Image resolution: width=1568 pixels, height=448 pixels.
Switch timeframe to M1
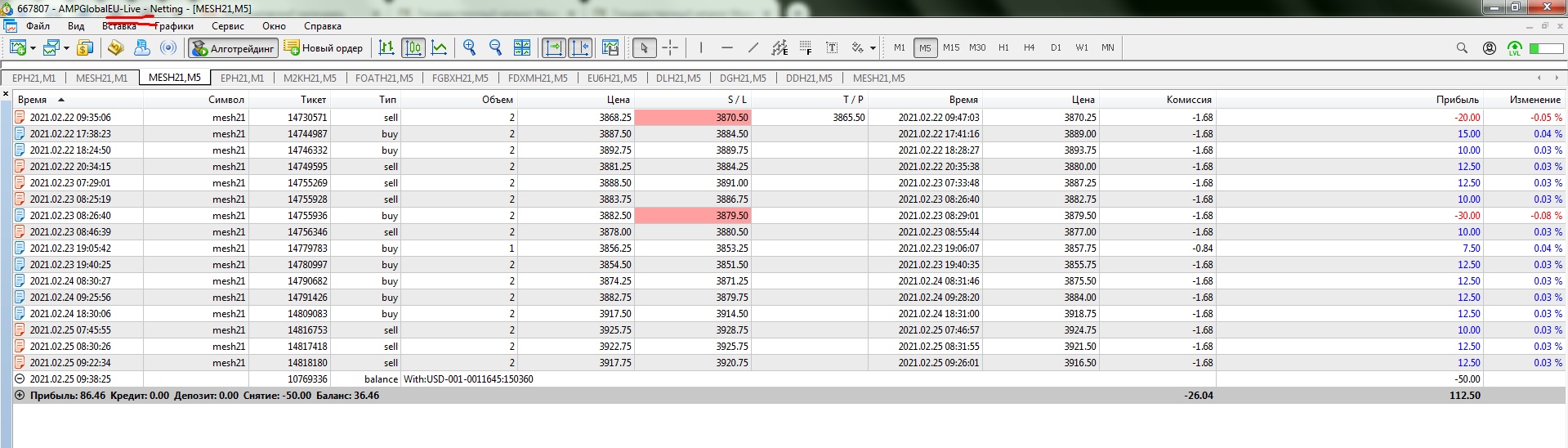click(900, 48)
